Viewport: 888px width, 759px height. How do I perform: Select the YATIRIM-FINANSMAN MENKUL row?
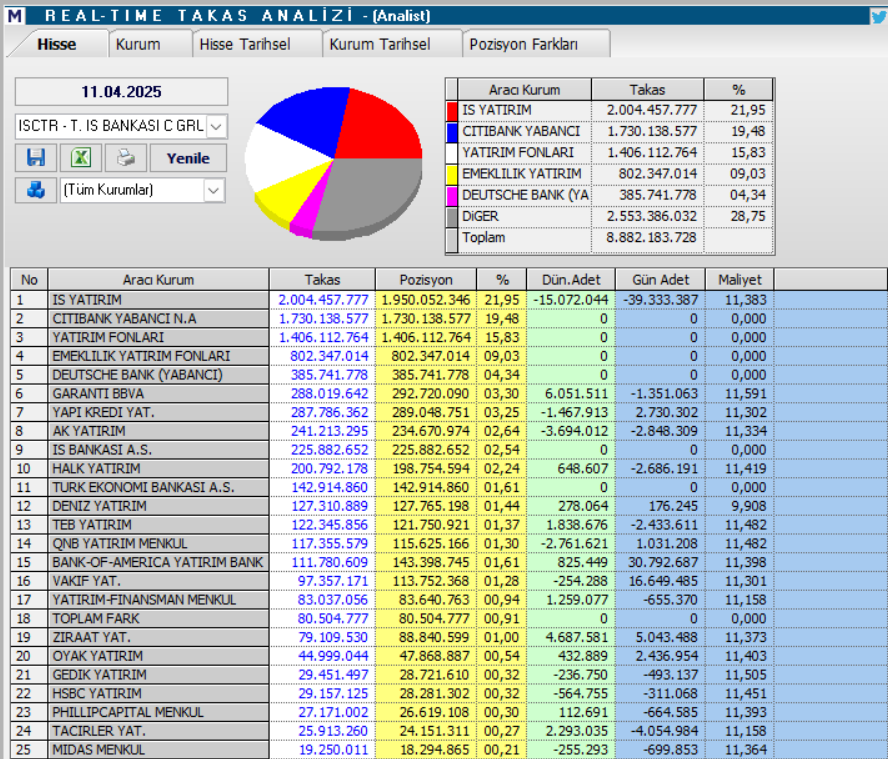pyautogui.click(x=449, y=599)
